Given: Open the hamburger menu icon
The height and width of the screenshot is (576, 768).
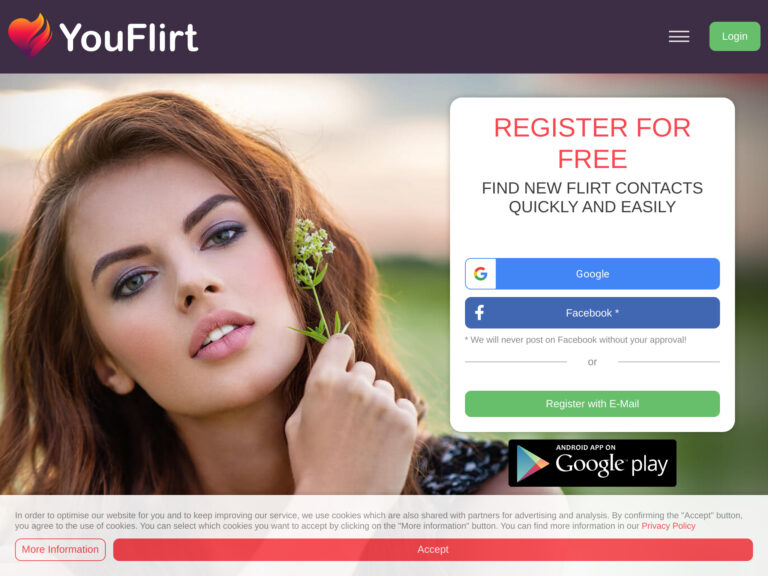Looking at the screenshot, I should click(x=679, y=36).
